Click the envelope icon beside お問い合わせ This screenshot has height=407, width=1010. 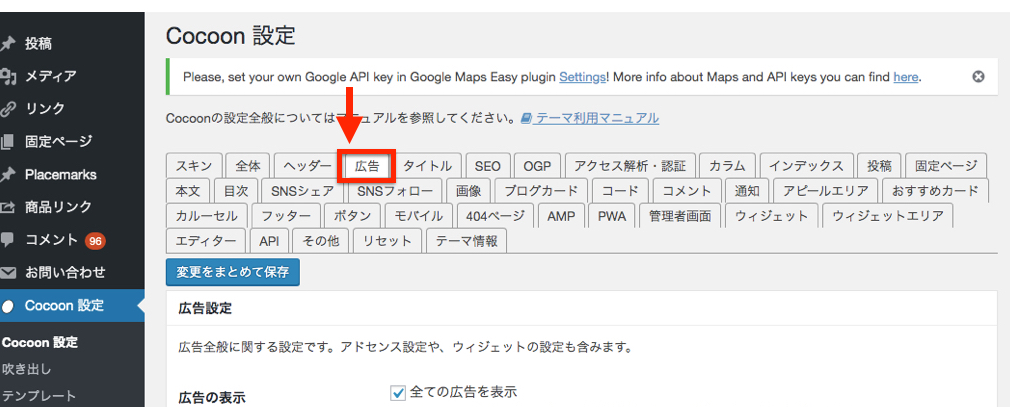point(8,273)
